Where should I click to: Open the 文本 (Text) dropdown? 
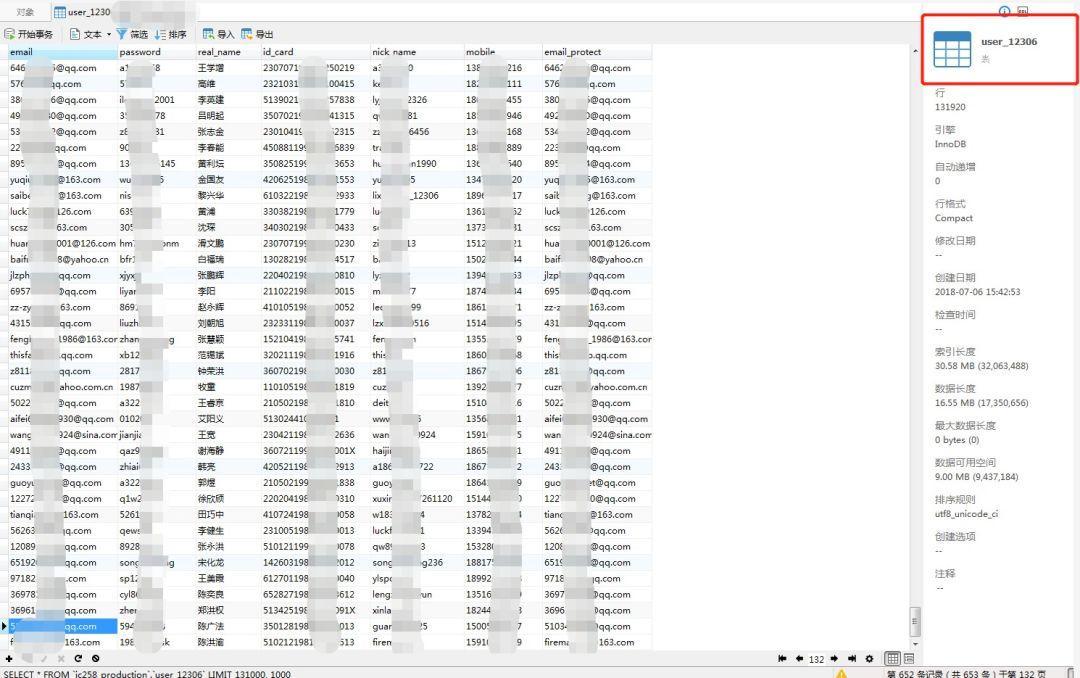pyautogui.click(x=94, y=34)
